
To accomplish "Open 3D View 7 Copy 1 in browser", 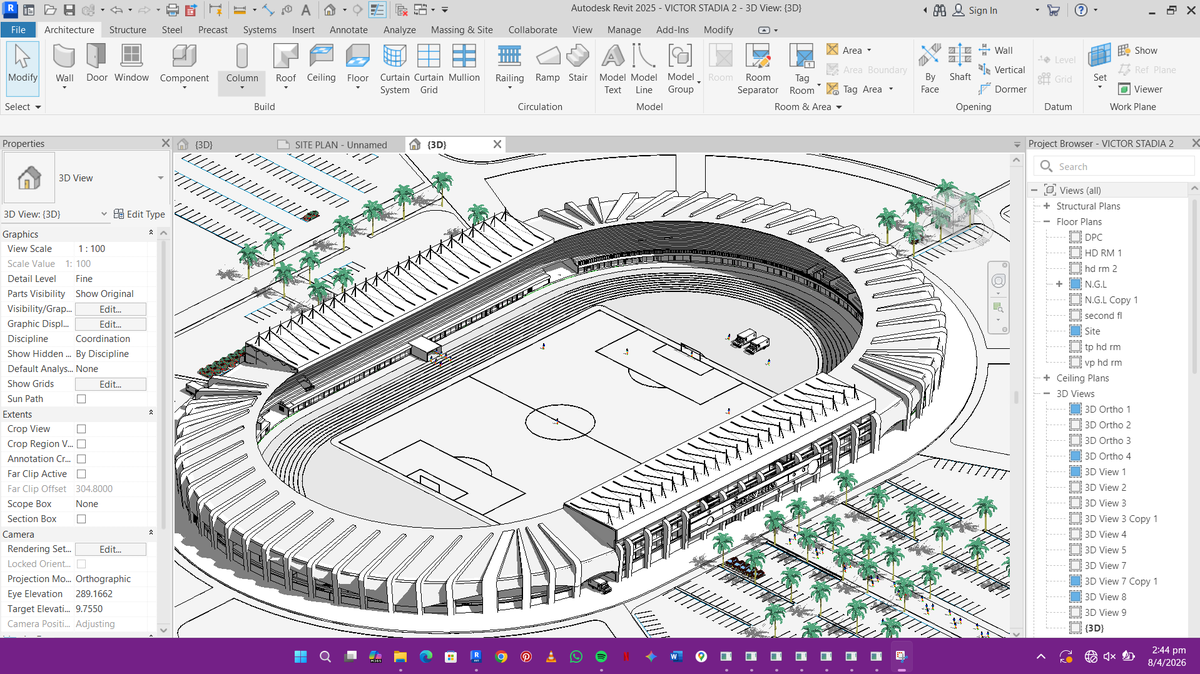I will click(1120, 581).
